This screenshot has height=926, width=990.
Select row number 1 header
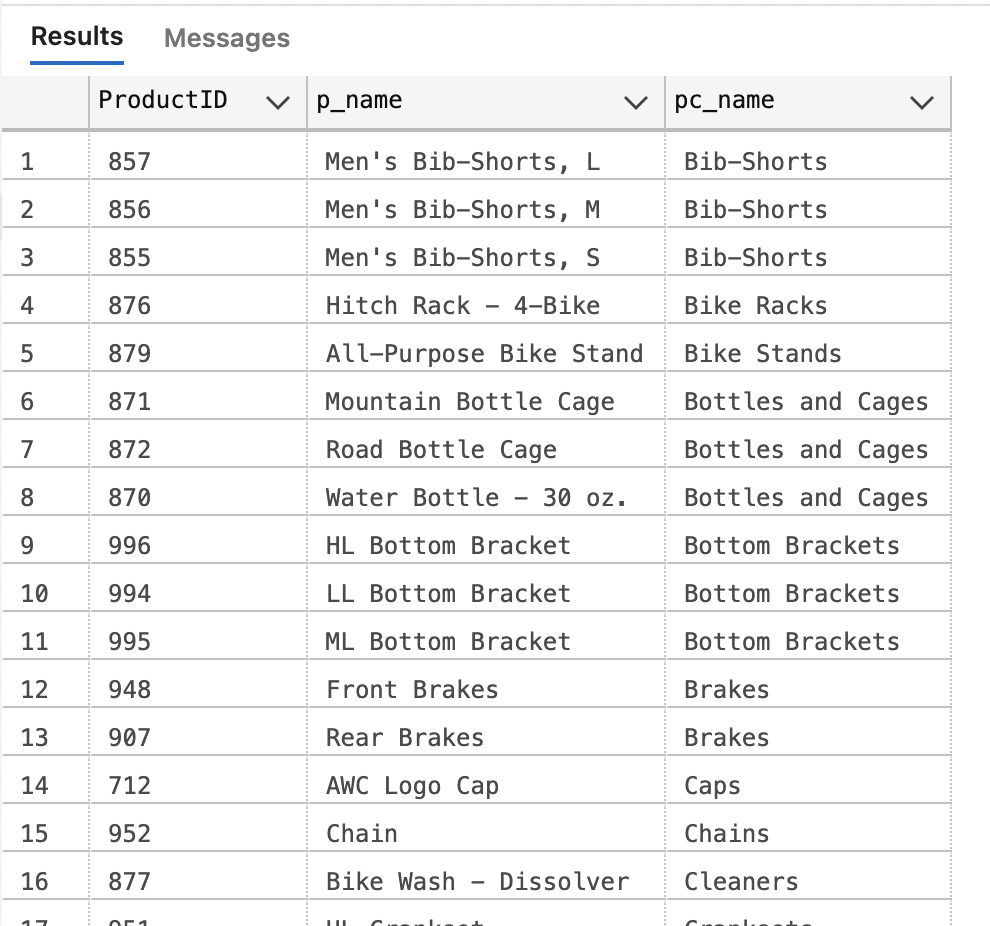(x=45, y=162)
